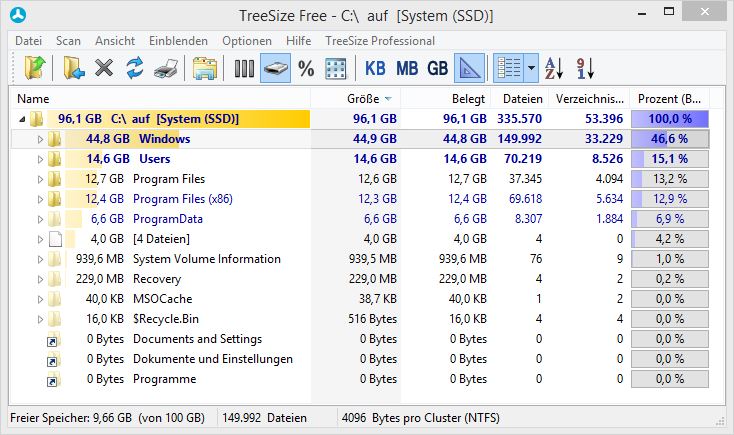Select the ProgramData row
The height and width of the screenshot is (435, 734).
point(360,219)
